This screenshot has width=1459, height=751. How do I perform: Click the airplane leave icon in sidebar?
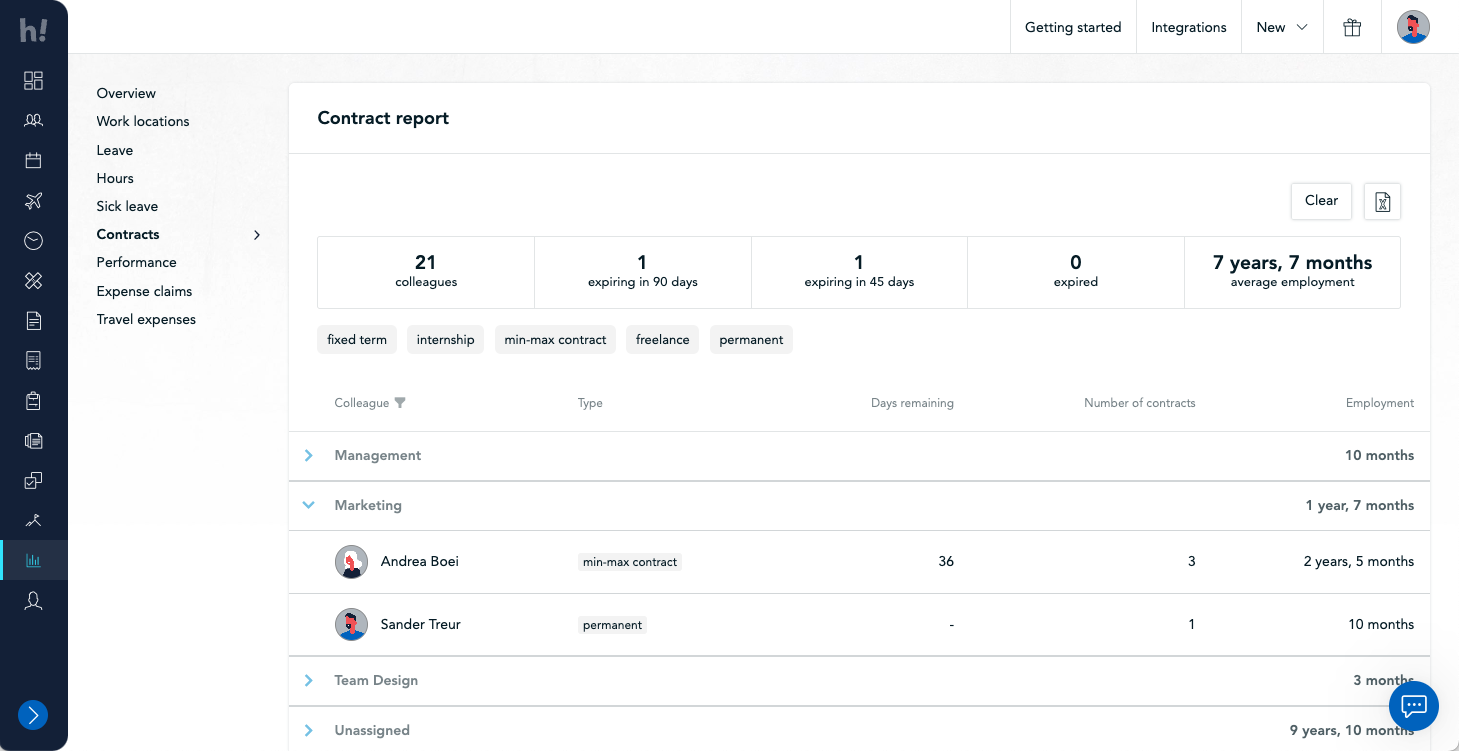point(33,201)
